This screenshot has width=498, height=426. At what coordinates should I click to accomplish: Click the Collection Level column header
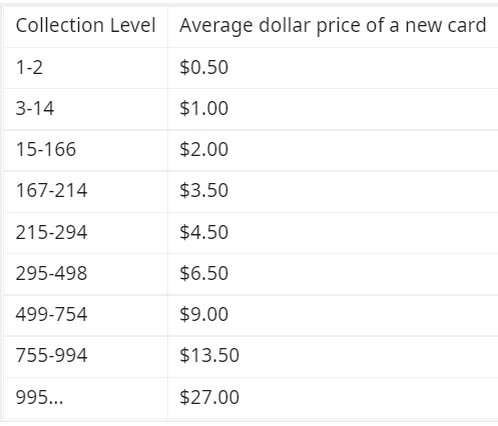click(86, 26)
